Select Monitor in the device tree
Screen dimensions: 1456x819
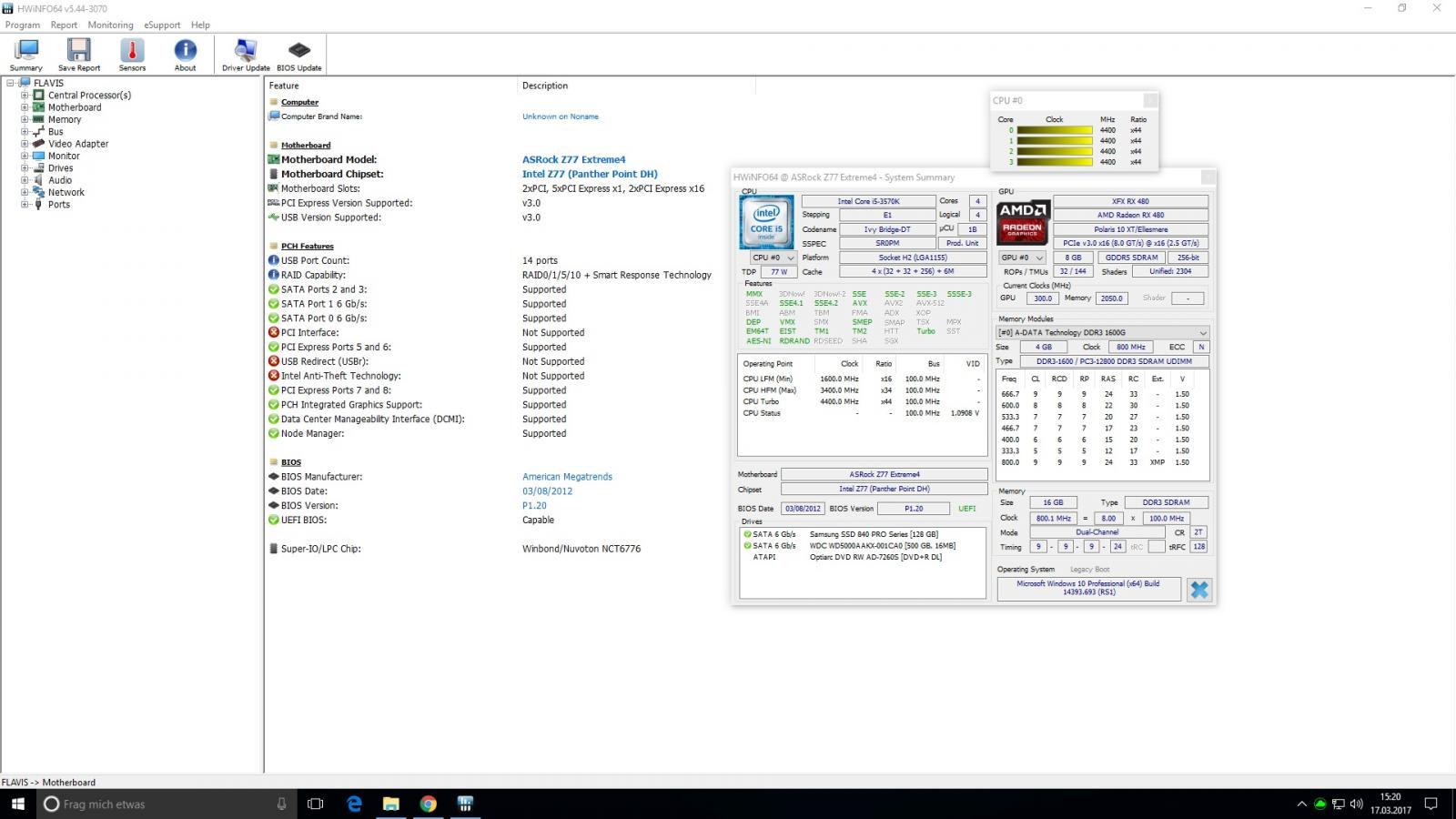pos(64,156)
